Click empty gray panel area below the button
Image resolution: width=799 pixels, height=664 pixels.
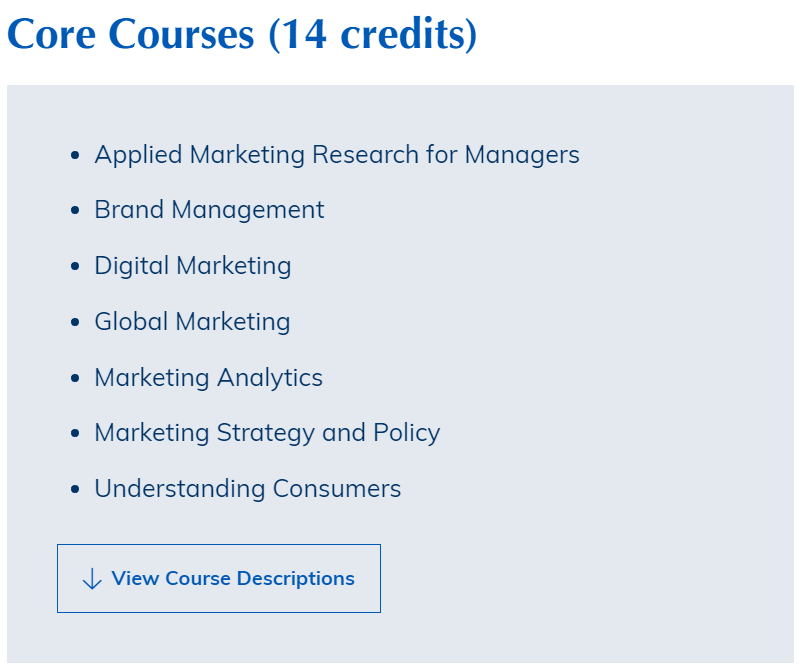[400, 638]
